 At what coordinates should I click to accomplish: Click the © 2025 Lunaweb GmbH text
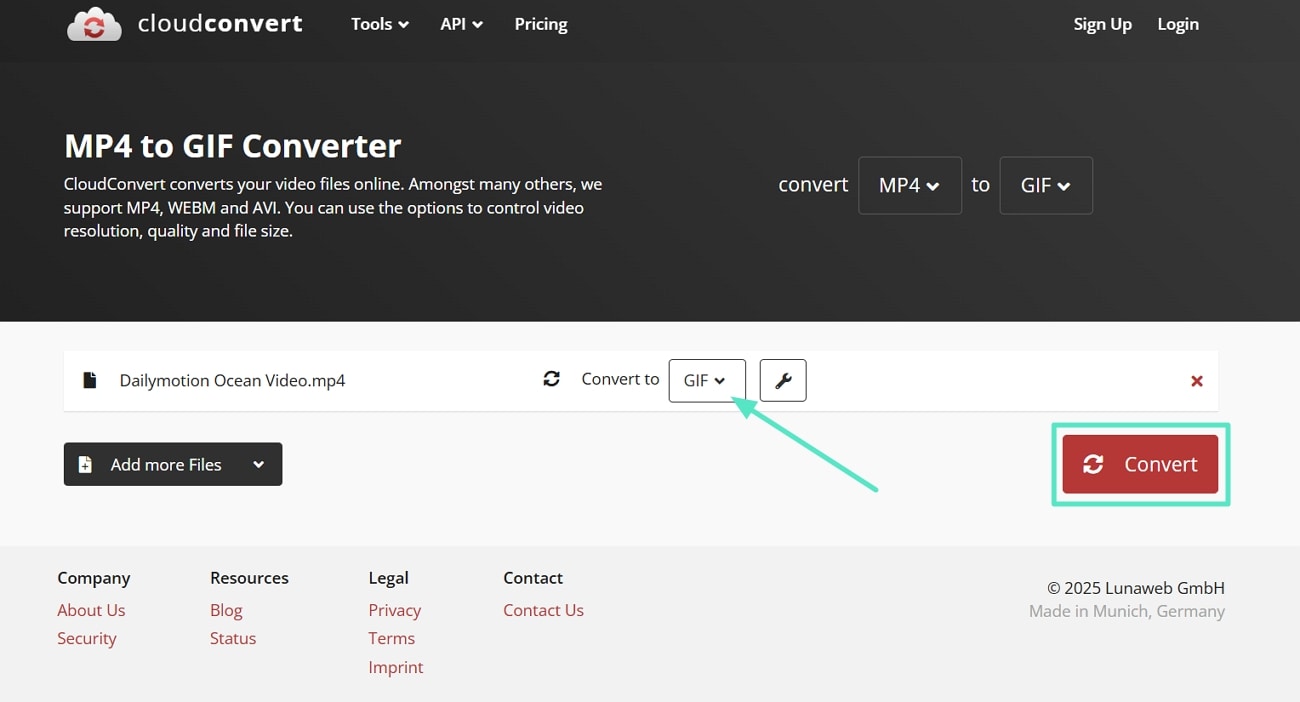pyautogui.click(x=1136, y=588)
